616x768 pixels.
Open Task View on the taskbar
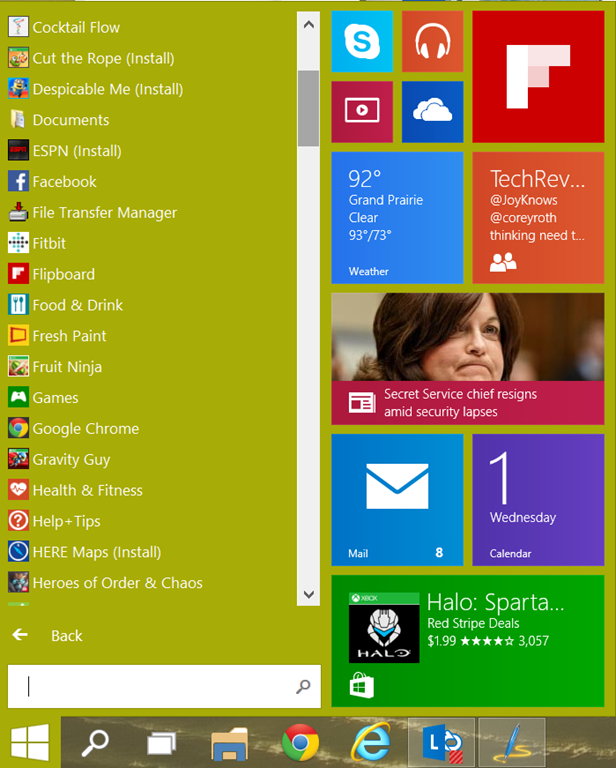(x=162, y=743)
